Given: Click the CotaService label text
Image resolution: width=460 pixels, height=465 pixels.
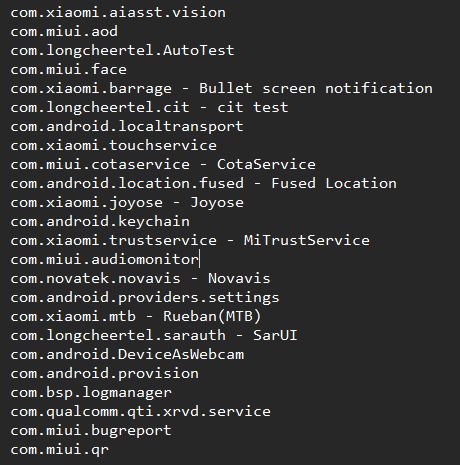Looking at the screenshot, I should point(266,165).
